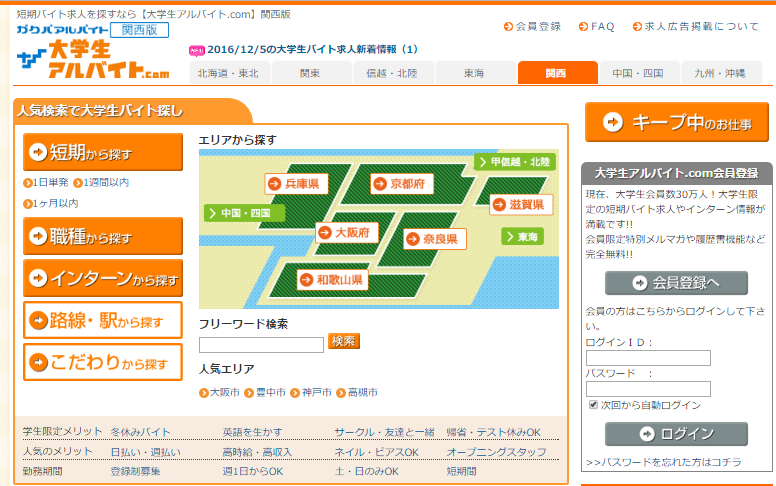Open the サークル・友達と一緒 link
This screenshot has height=486, width=776.
point(385,432)
